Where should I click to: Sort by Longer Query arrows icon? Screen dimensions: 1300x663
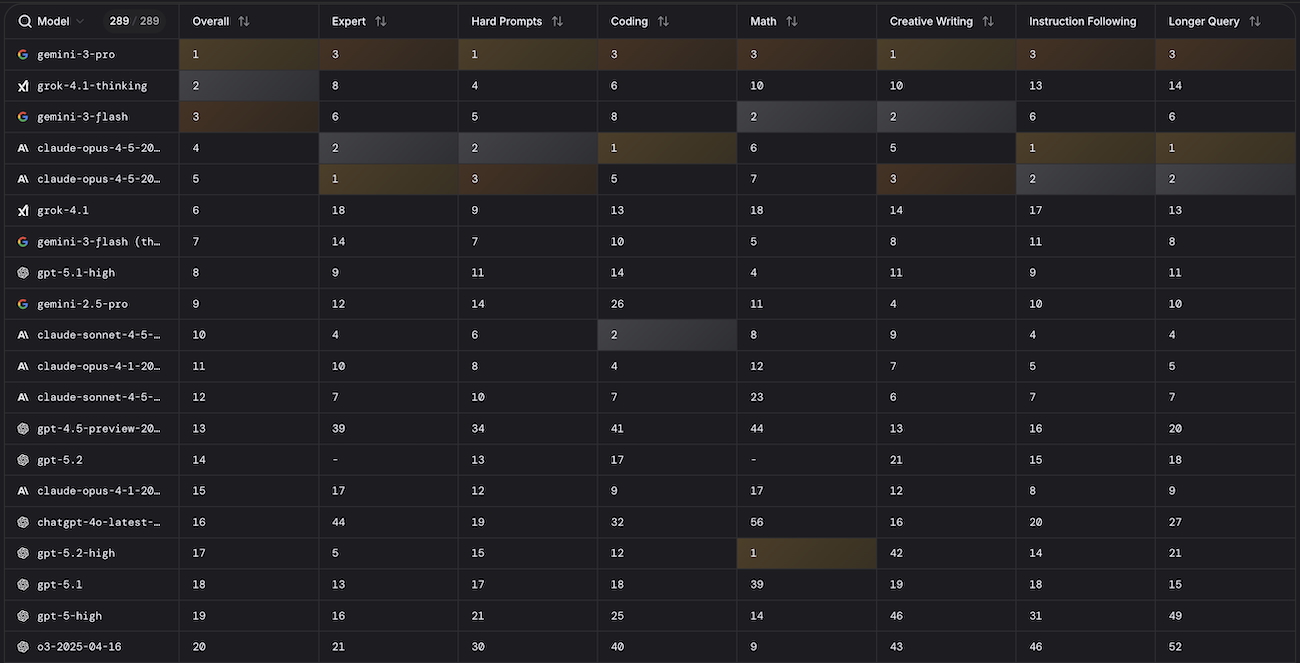coord(1255,21)
